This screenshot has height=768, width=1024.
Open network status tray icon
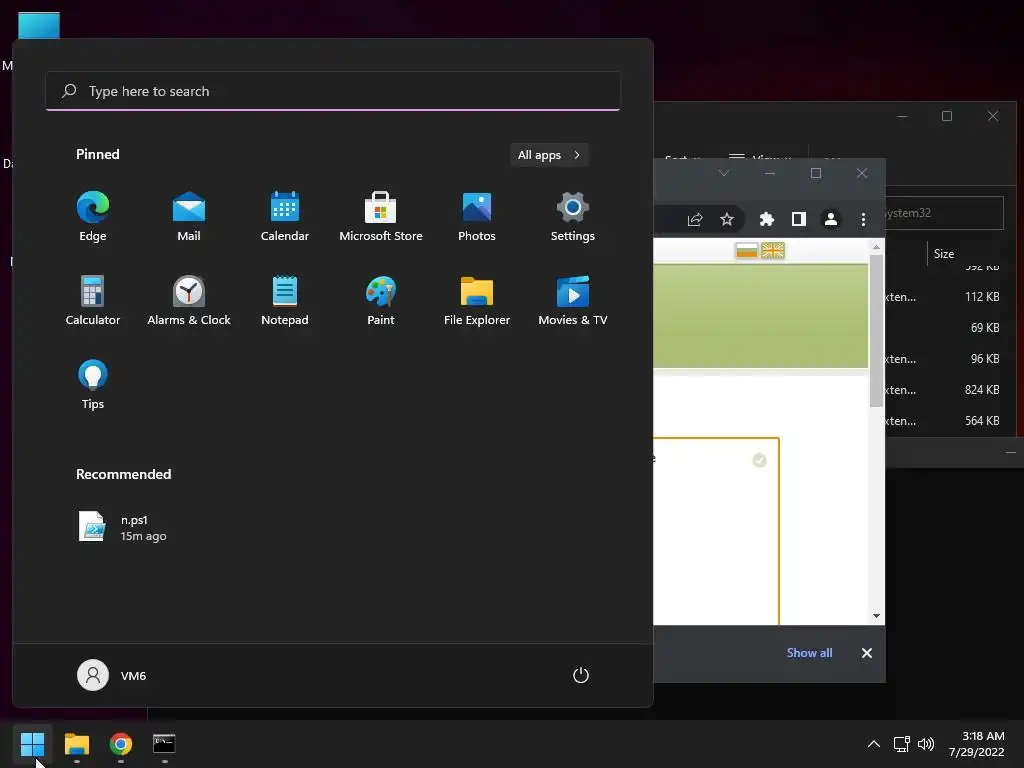[902, 744]
